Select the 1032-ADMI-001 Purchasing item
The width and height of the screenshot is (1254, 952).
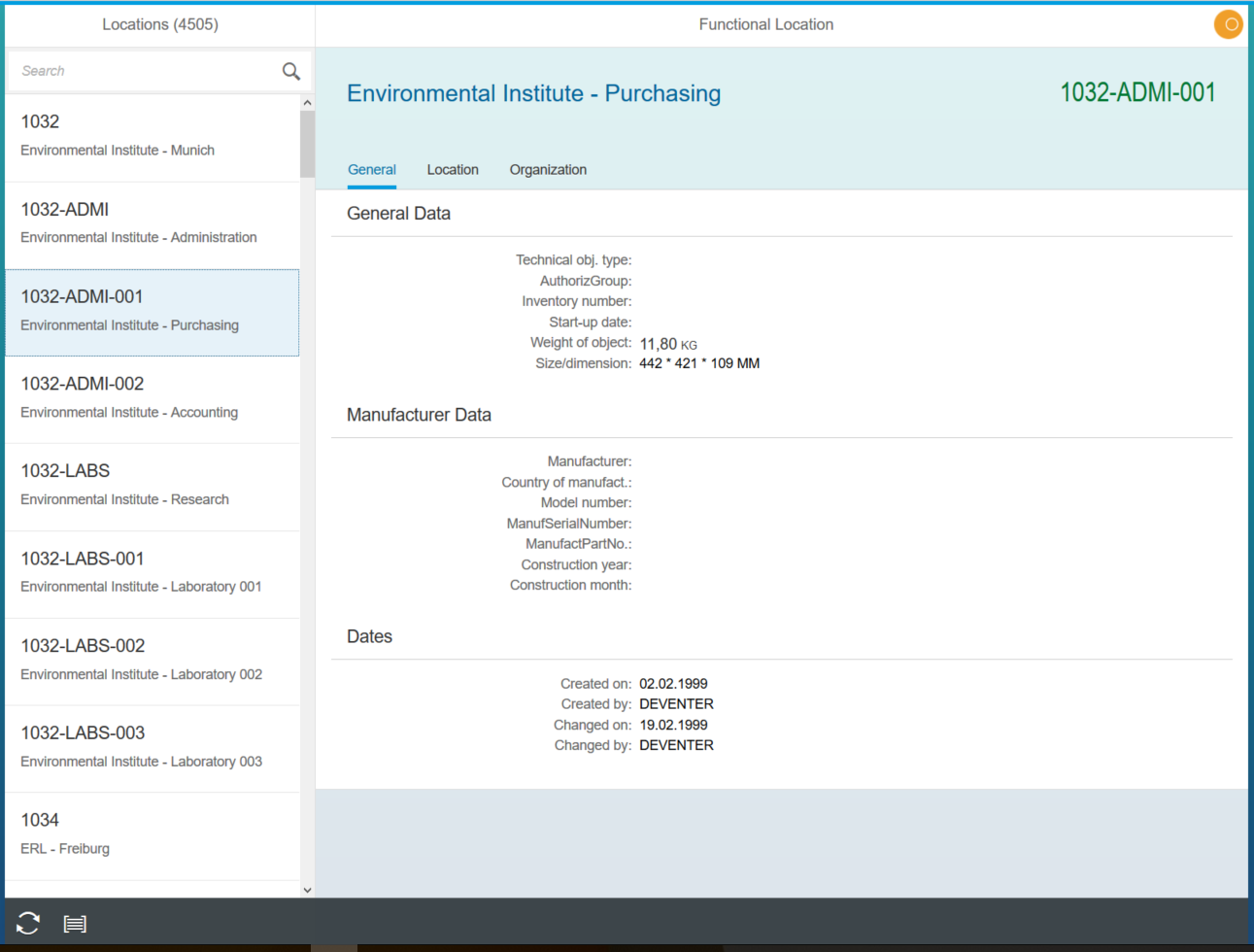click(153, 311)
